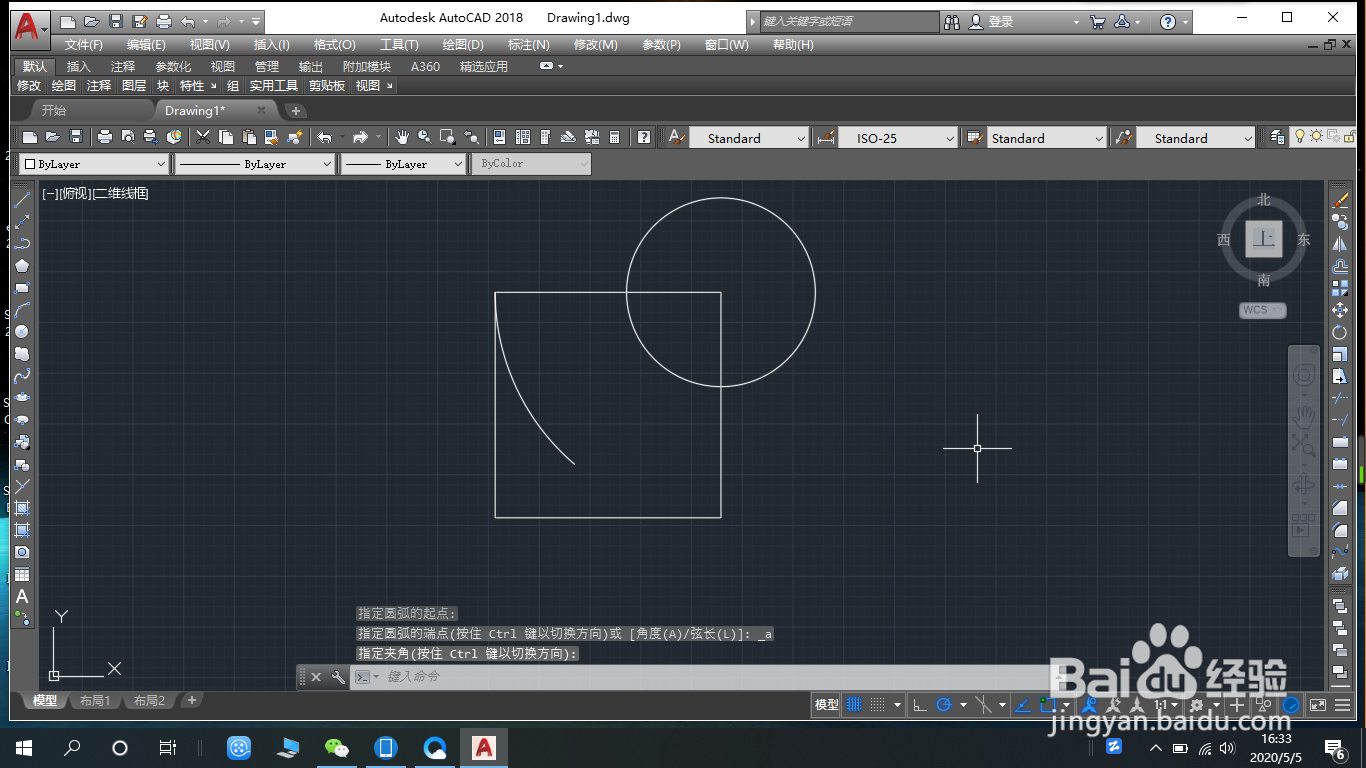1366x768 pixels.
Task: Open the Help question mark icon
Action: pos(645,137)
